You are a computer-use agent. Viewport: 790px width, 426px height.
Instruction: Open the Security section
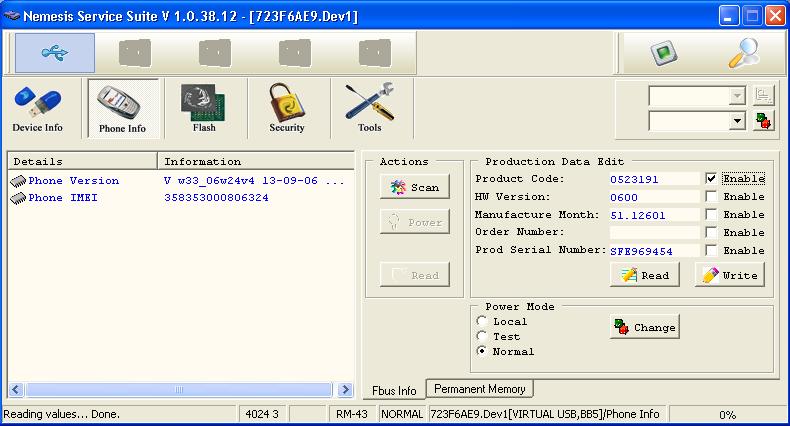[x=287, y=109]
